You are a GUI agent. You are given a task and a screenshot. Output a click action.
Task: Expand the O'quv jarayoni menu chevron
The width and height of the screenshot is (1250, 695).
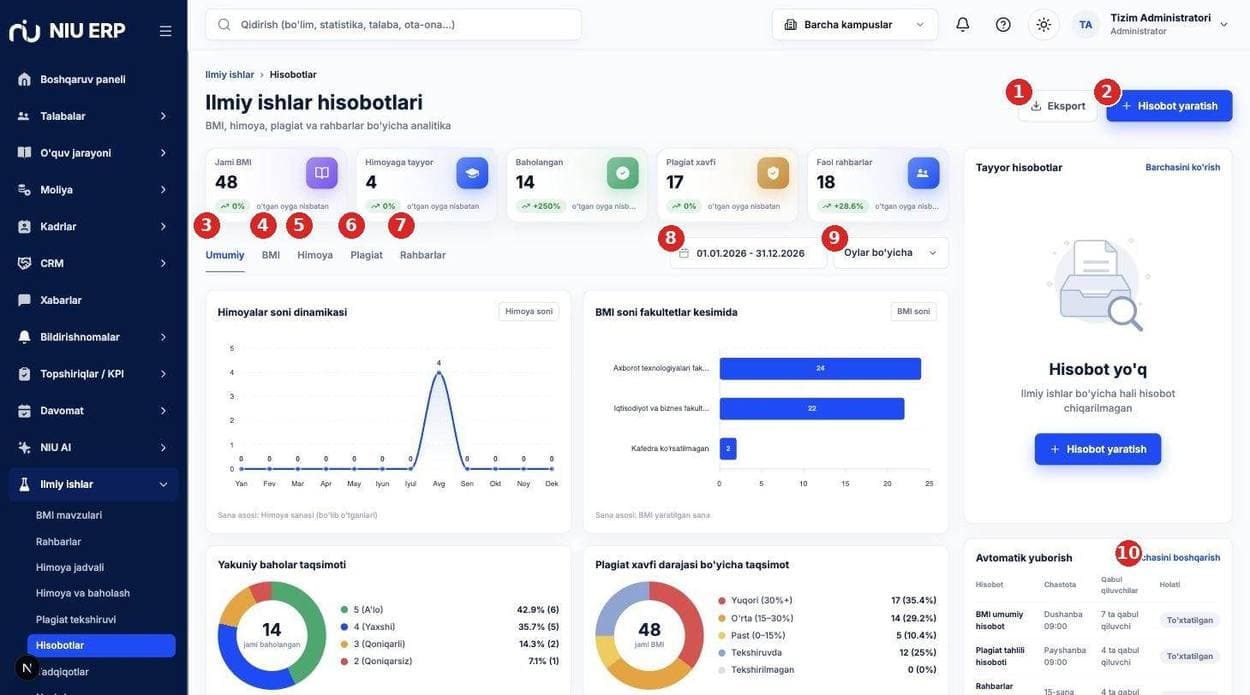pyautogui.click(x=163, y=153)
